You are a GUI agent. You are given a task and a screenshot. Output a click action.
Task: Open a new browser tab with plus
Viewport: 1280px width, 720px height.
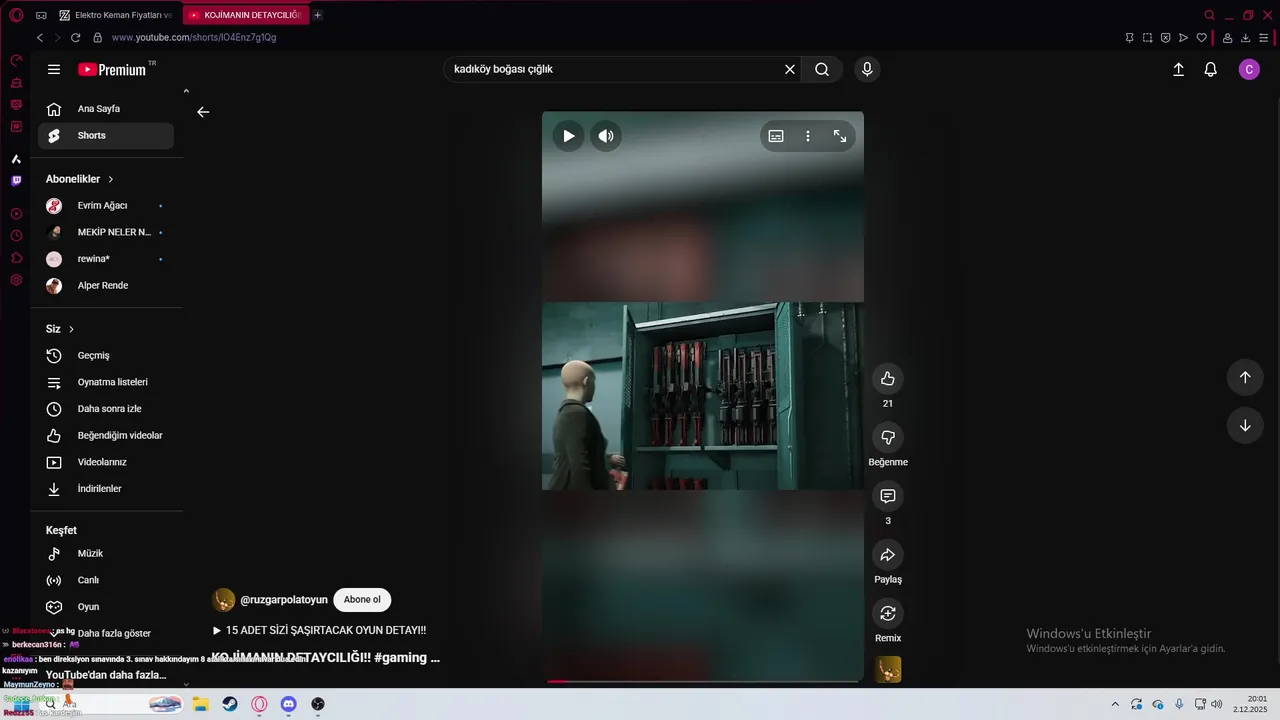point(318,15)
